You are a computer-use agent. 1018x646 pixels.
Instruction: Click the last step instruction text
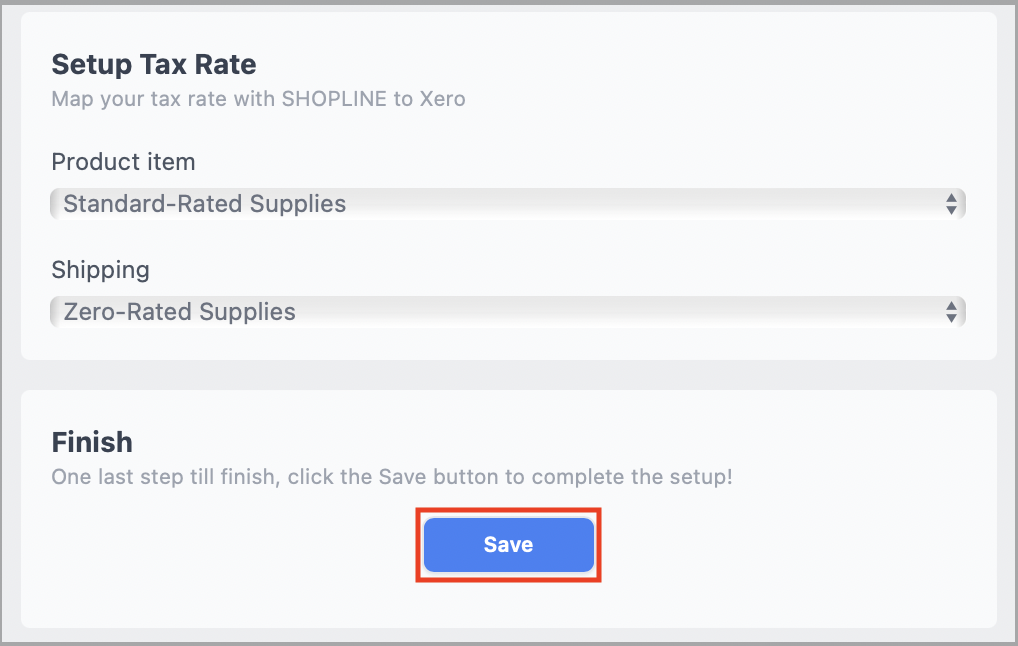[394, 477]
